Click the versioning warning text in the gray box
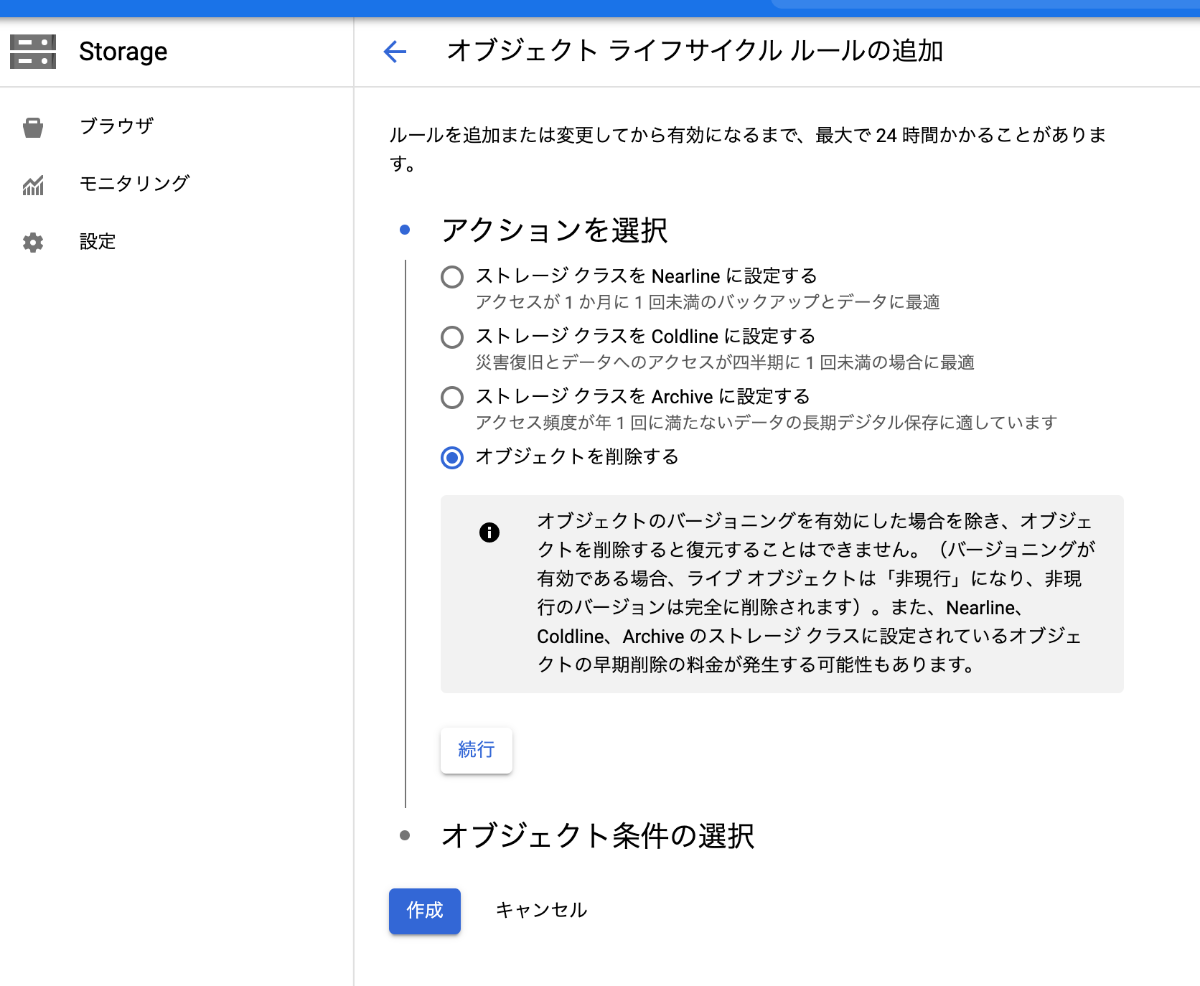The image size is (1200, 986). (x=816, y=592)
